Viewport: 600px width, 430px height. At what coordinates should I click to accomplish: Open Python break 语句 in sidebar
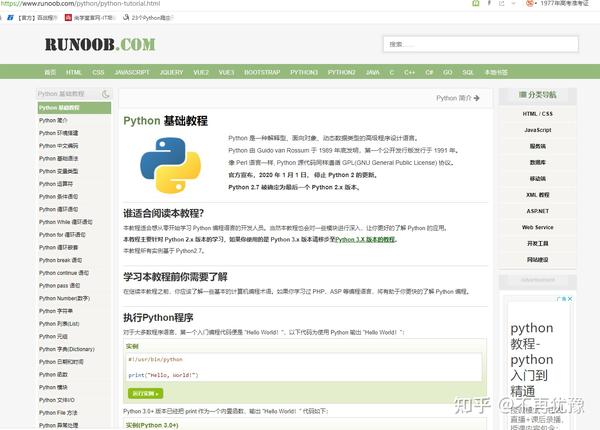(x=60, y=260)
